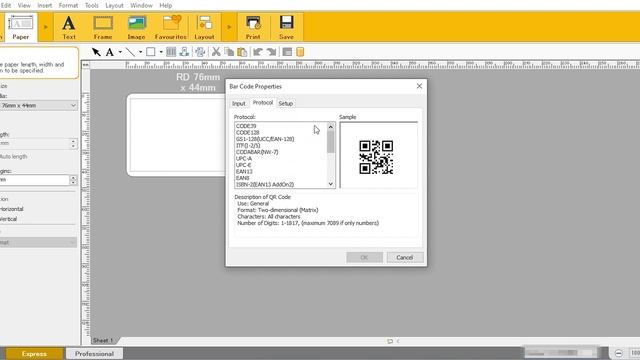Click the OK button in the dialog

pyautogui.click(x=364, y=258)
